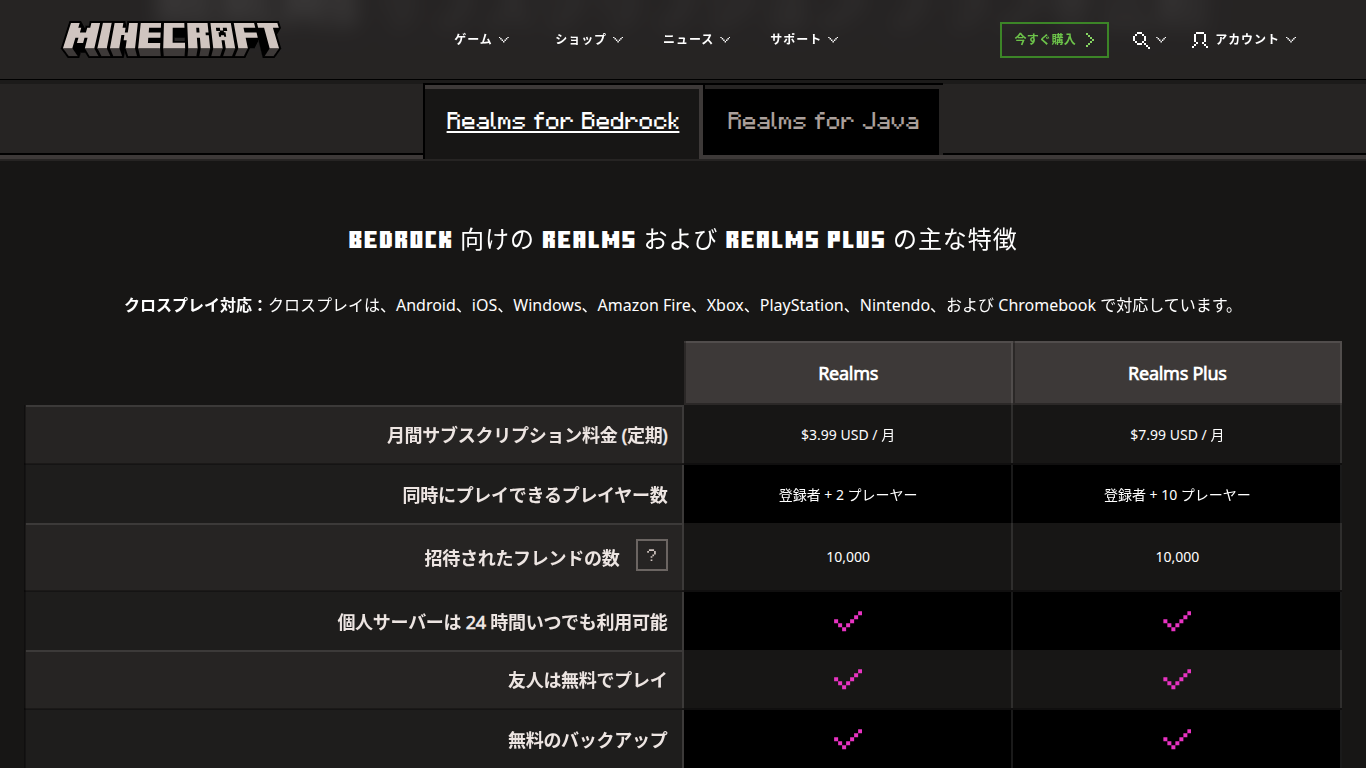Screen dimensions: 1366x768
Task: Click the Realms Plus column header
Action: pos(1177,374)
